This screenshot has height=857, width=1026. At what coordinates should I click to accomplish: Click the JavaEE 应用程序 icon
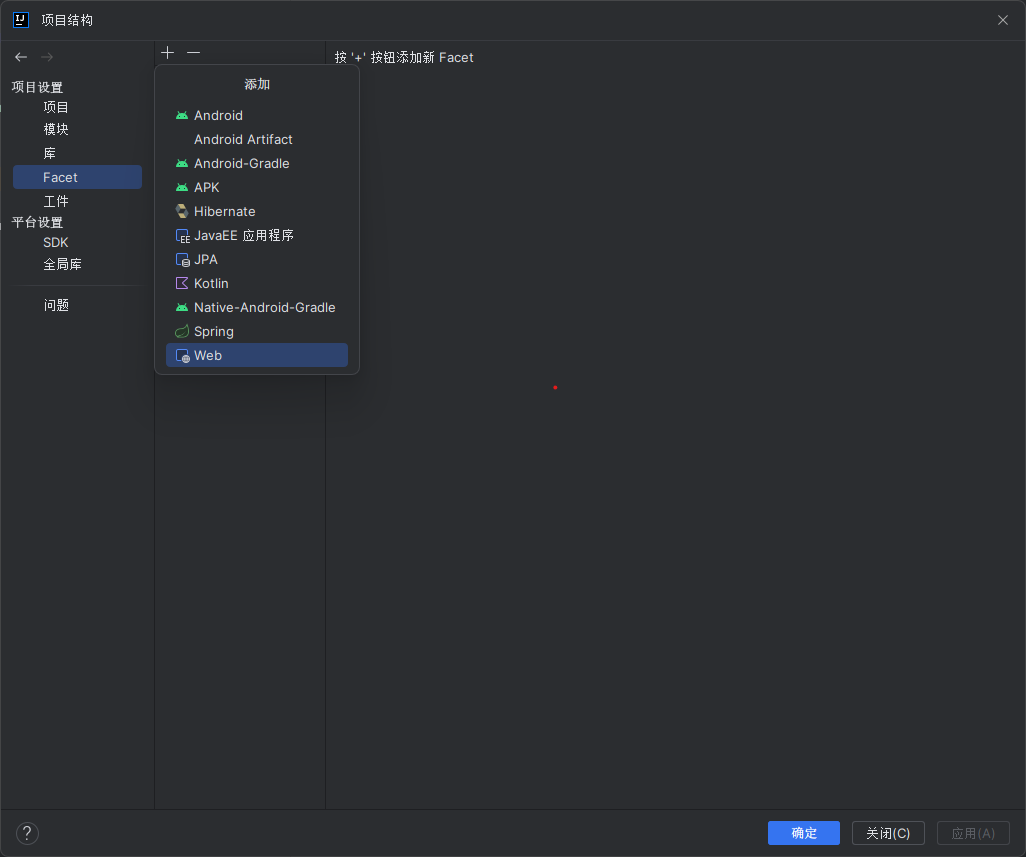tap(183, 236)
